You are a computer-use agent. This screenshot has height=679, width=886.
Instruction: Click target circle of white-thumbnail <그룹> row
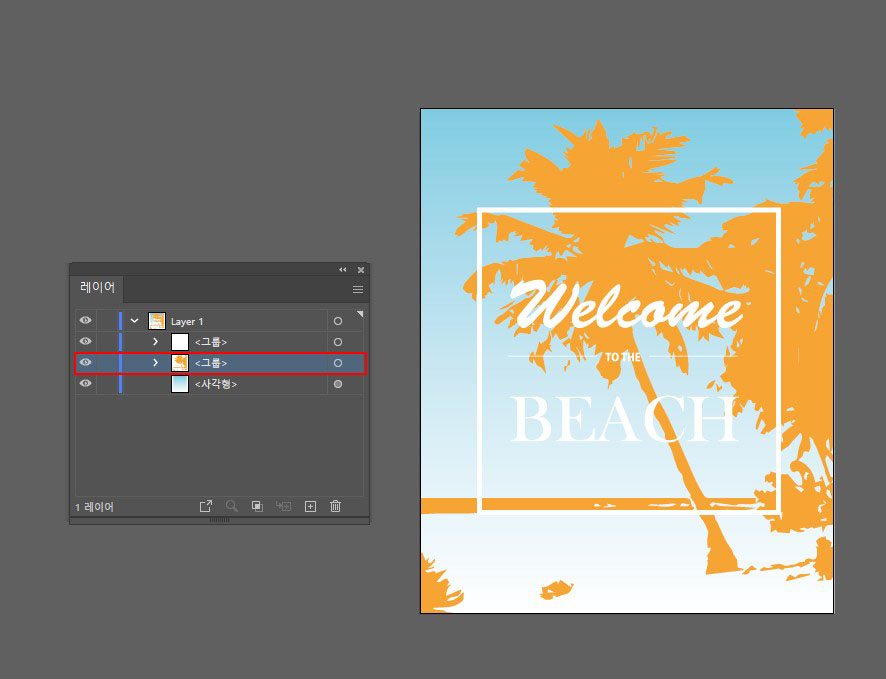tap(338, 342)
